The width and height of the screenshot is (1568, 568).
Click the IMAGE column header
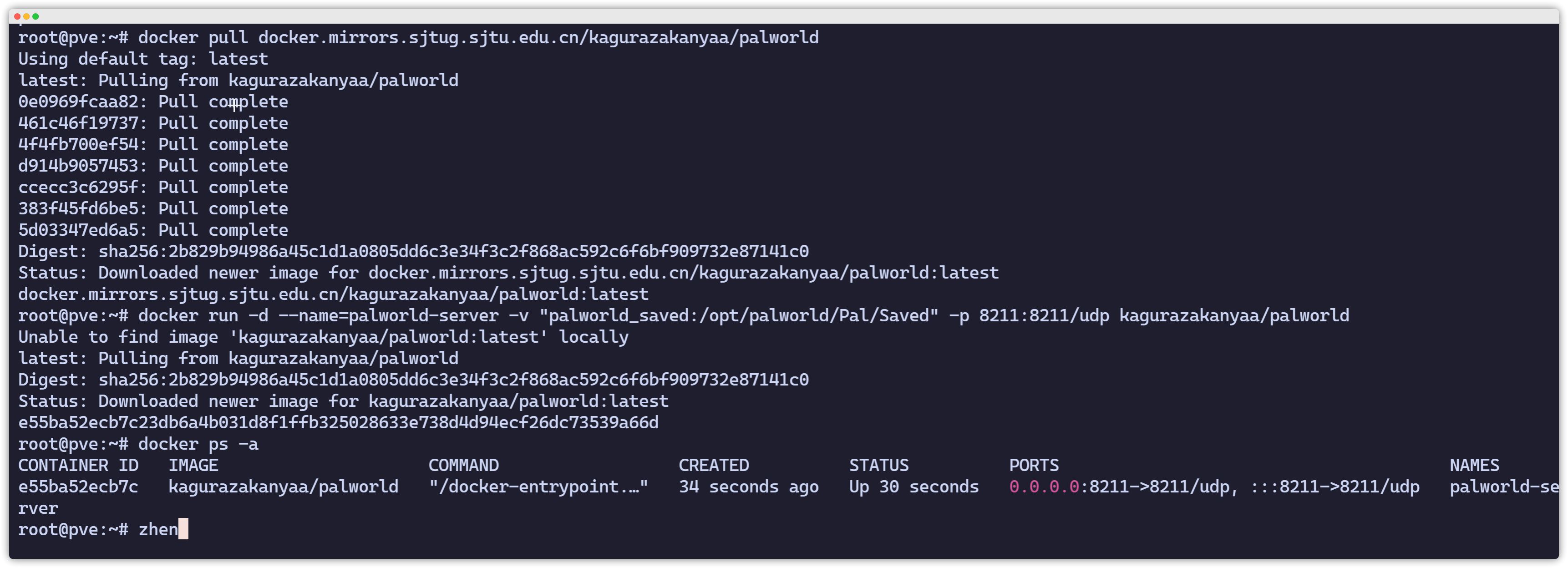(x=193, y=465)
